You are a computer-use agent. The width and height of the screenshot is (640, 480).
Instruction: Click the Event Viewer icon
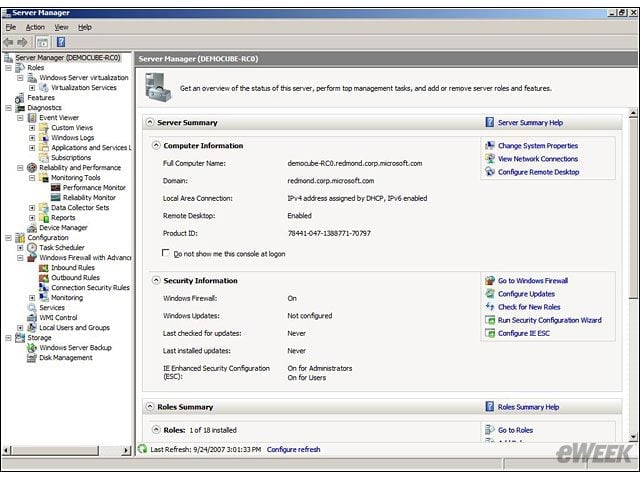coord(32,118)
